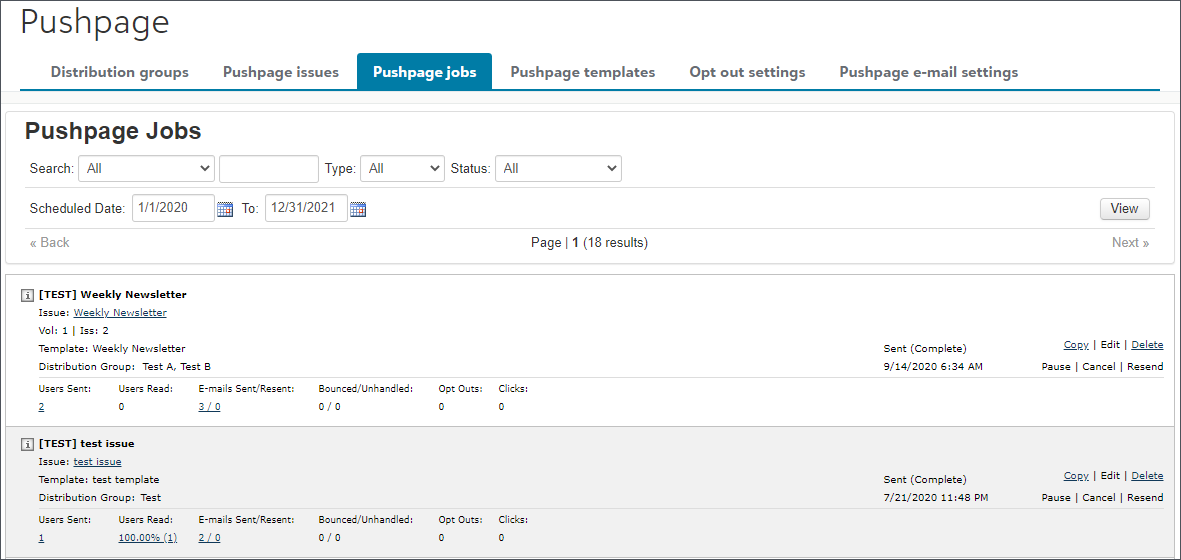Delete the test issue job
The image size is (1181, 560).
(x=1147, y=476)
